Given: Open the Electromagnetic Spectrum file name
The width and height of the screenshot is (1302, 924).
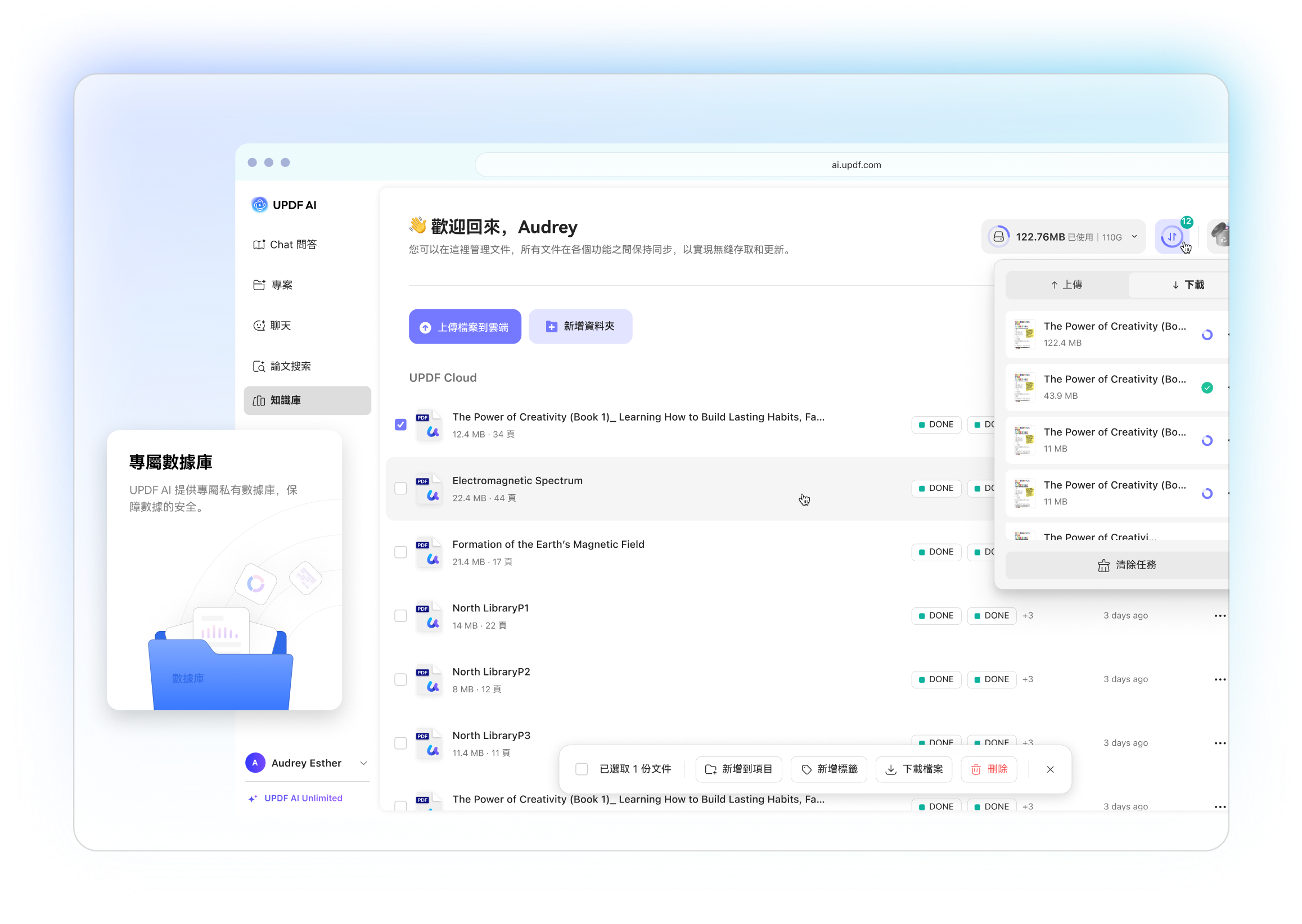Looking at the screenshot, I should 517,481.
